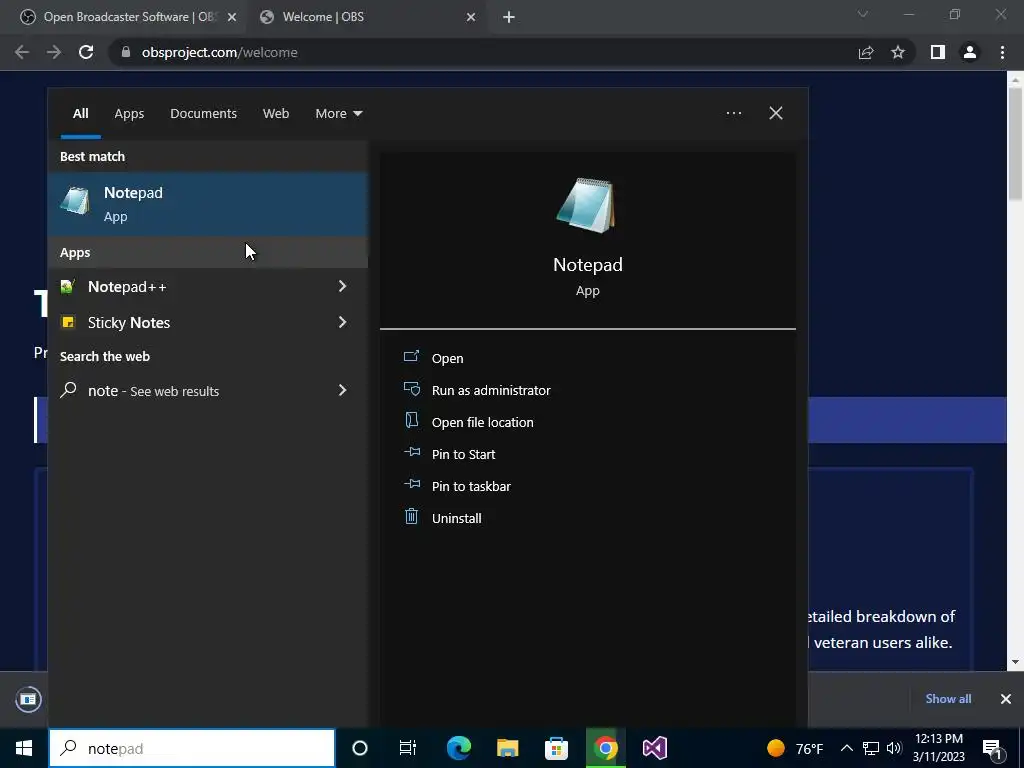Viewport: 1024px width, 768px height.
Task: Click the Uninstall trash icon
Action: 411,517
